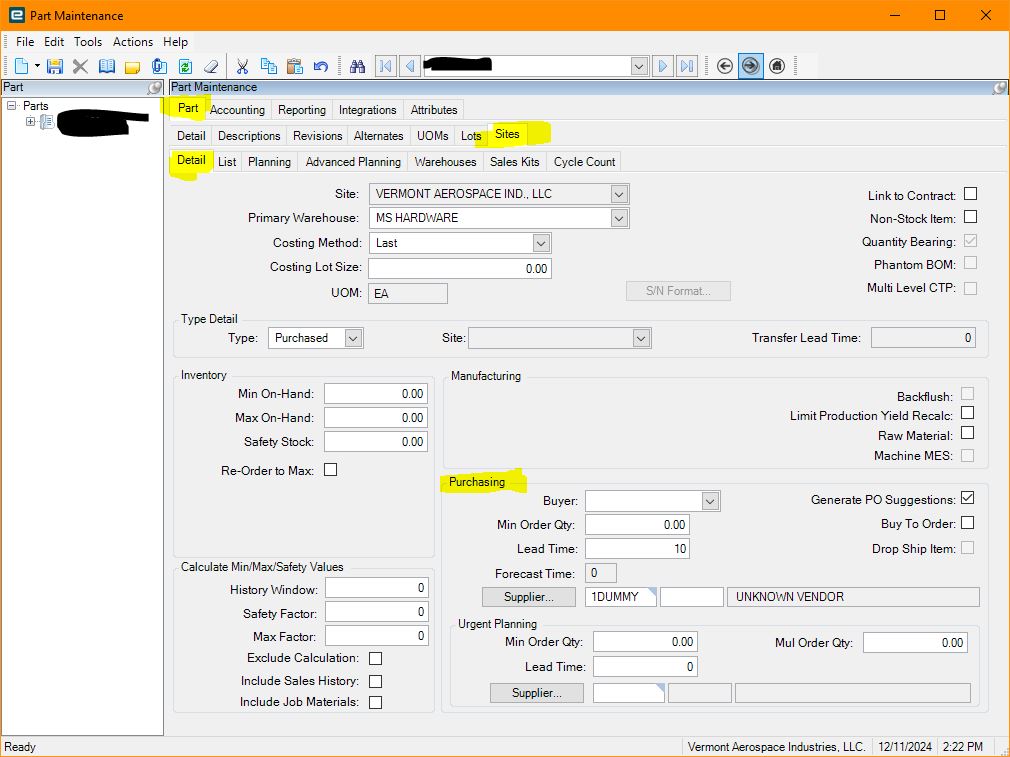This screenshot has height=757, width=1010.
Task: Go to last record navigation icon
Action: (x=687, y=66)
